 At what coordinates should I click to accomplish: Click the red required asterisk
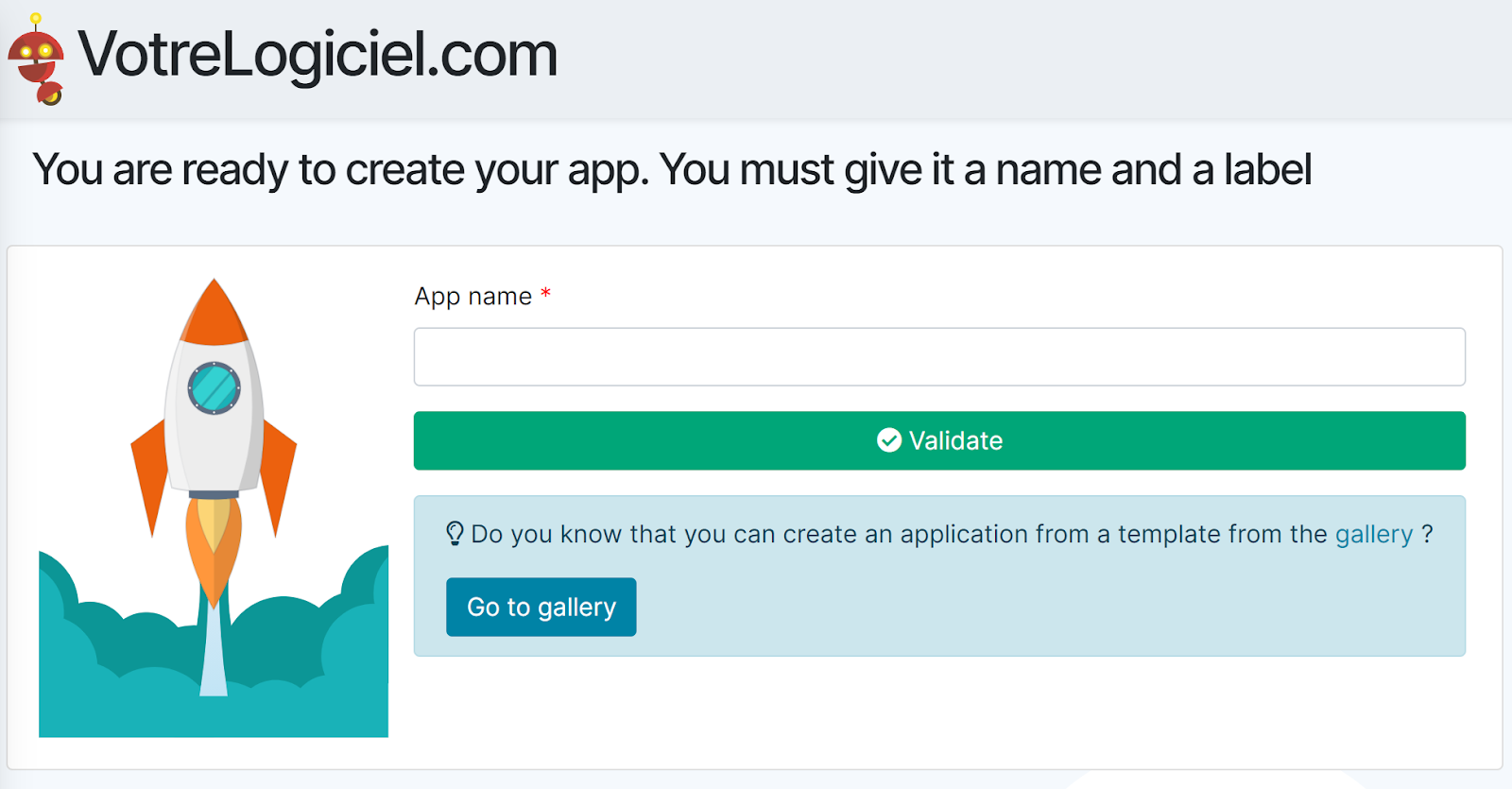[545, 295]
